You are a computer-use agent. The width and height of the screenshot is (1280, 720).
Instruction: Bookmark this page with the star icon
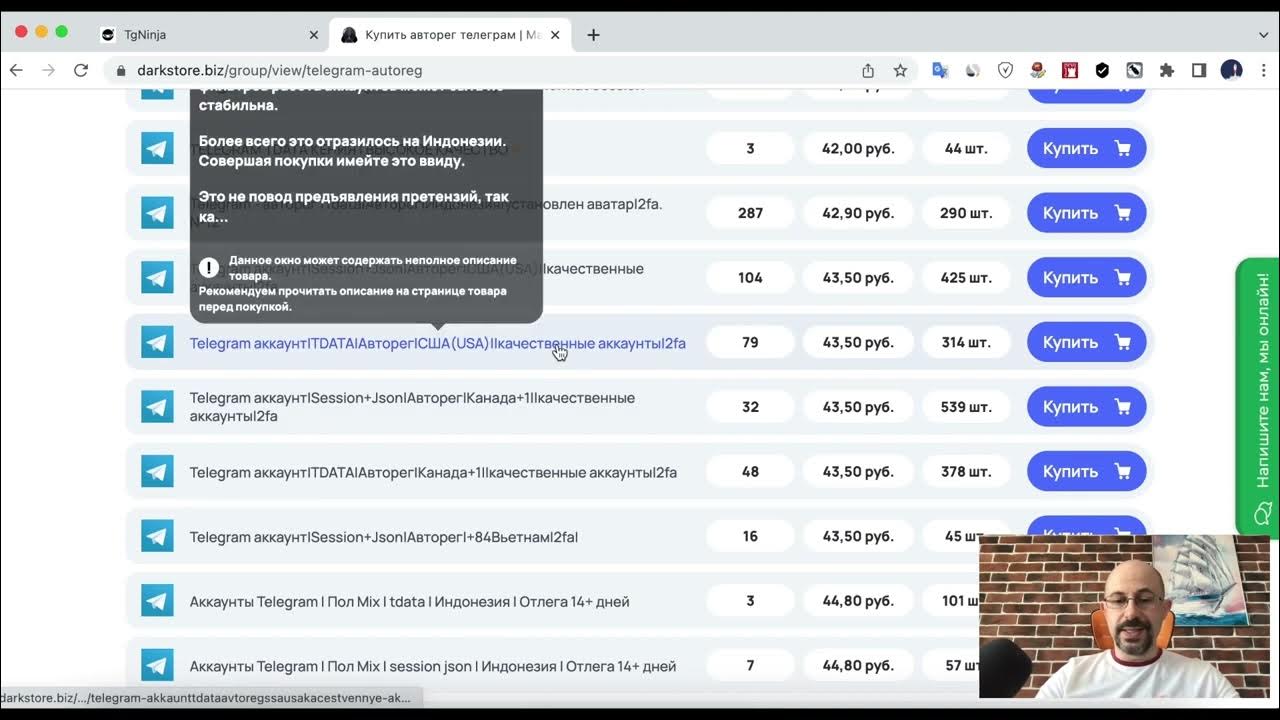900,70
